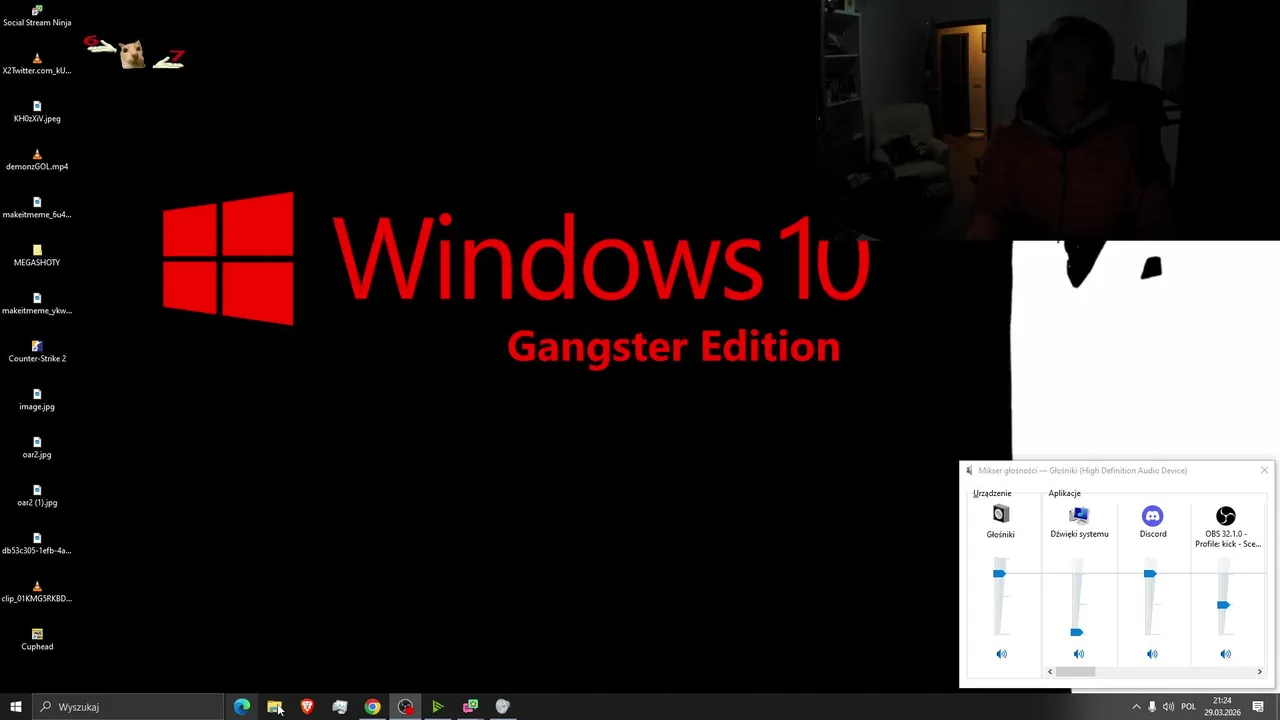Screen dimensions: 1280x720
Task: Click the mixer horizontal scrollbar thumb
Action: click(x=1076, y=672)
